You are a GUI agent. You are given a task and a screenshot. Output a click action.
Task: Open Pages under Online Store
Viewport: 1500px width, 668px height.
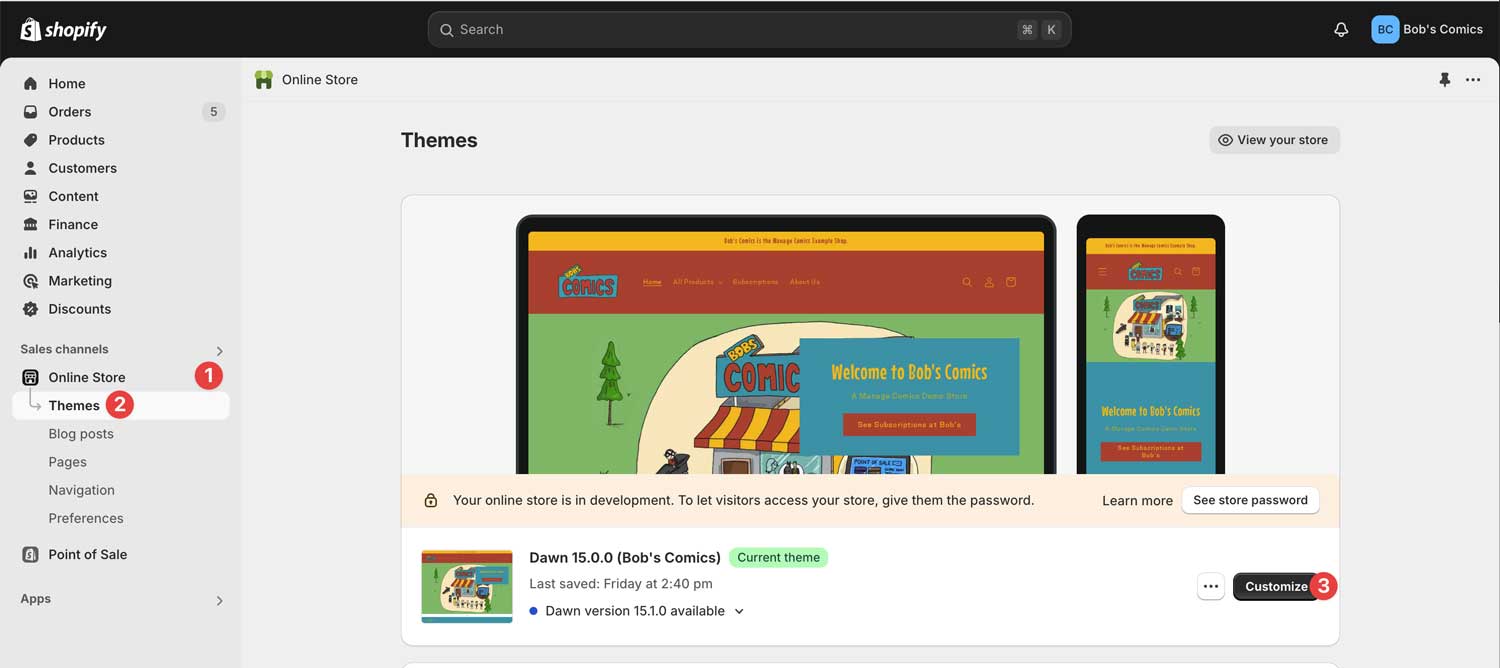pos(67,462)
